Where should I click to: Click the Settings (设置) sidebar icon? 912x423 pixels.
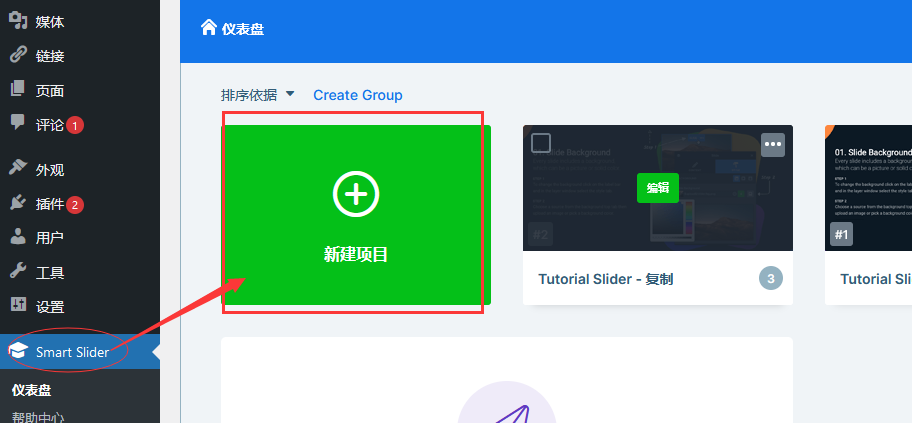[18, 306]
